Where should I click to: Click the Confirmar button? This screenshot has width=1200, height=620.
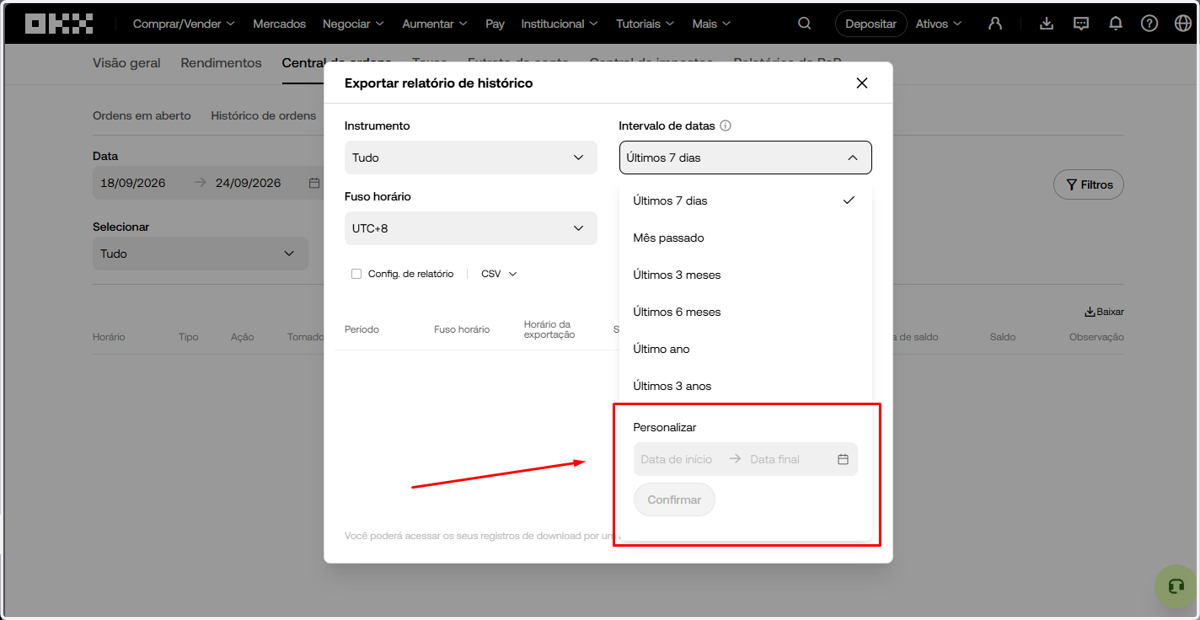(675, 500)
